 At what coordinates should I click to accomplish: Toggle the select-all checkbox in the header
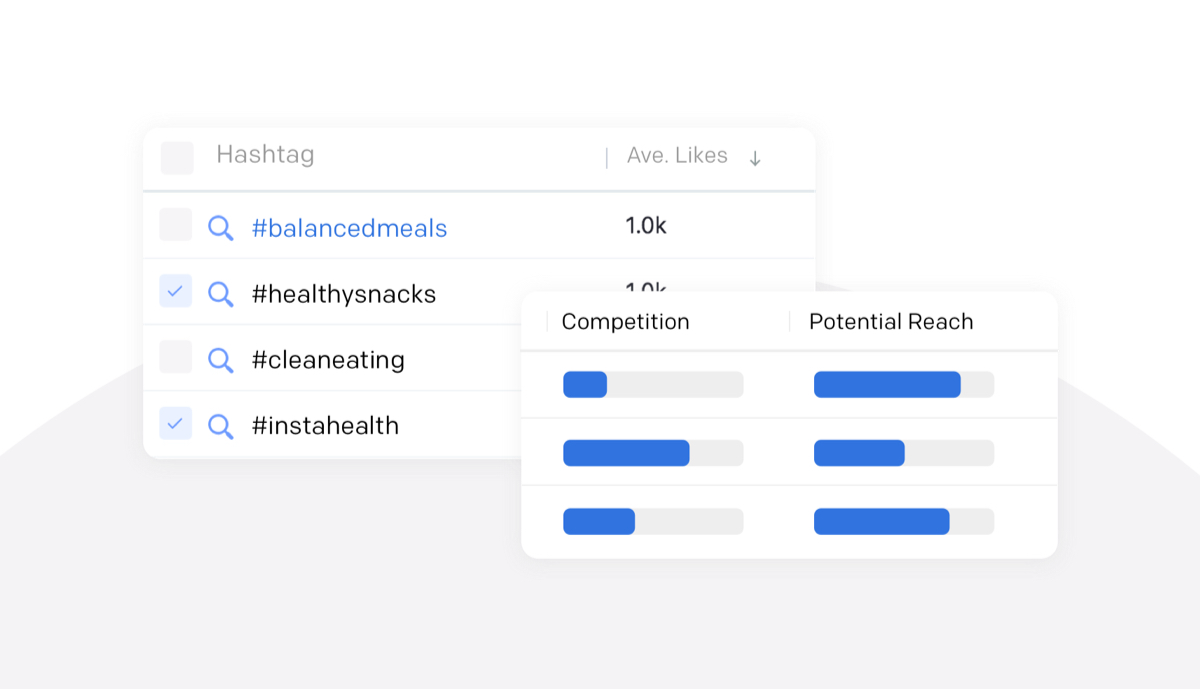point(177,157)
